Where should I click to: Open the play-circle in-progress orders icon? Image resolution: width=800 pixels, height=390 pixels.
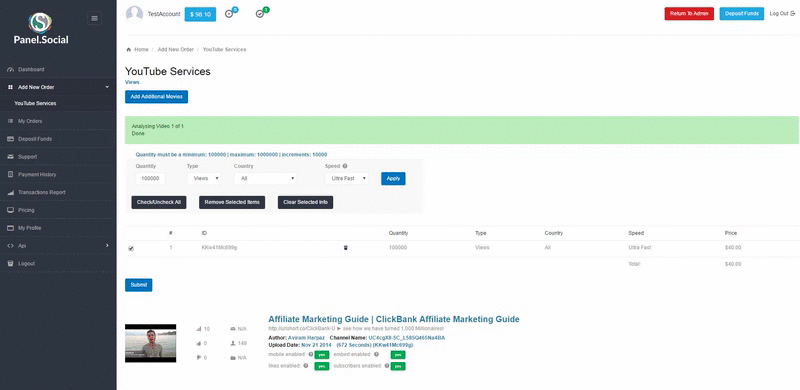click(229, 14)
